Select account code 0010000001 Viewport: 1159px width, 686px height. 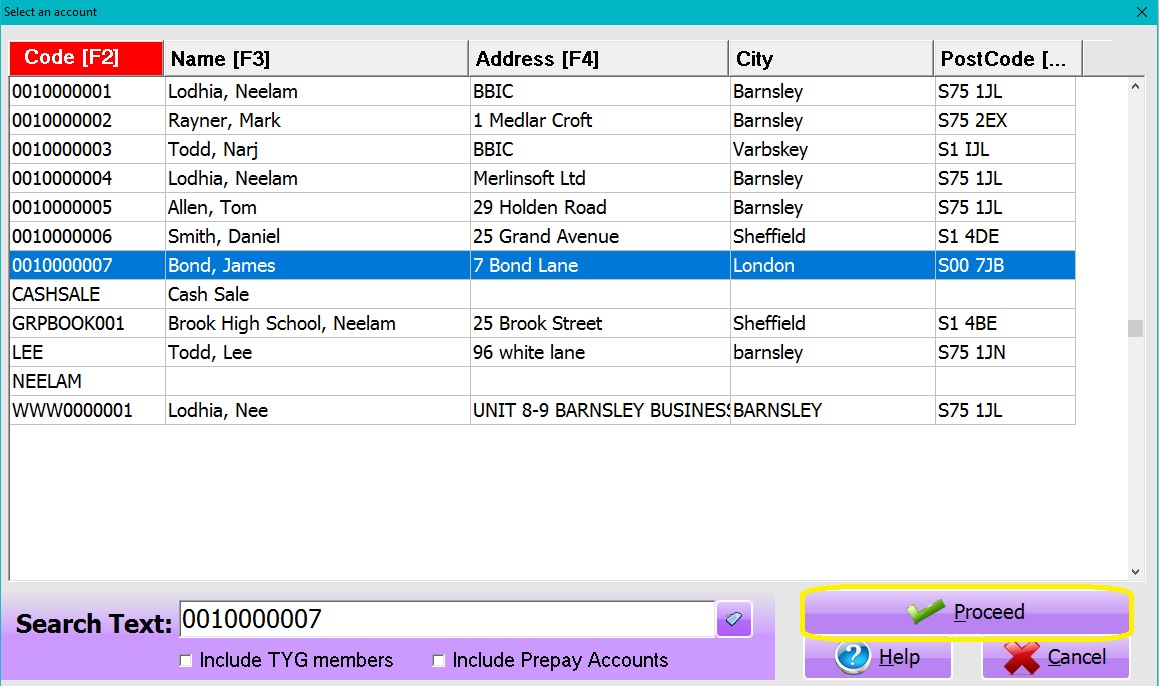point(62,92)
